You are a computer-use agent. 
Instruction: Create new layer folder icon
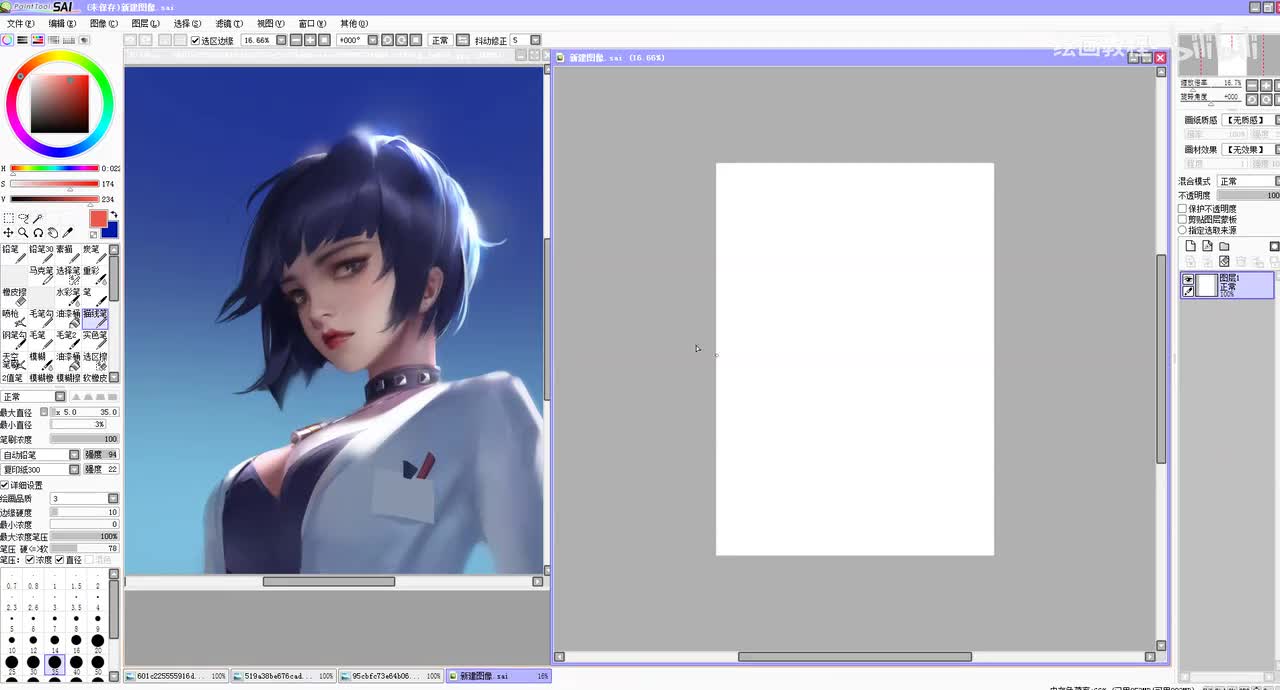click(1224, 246)
